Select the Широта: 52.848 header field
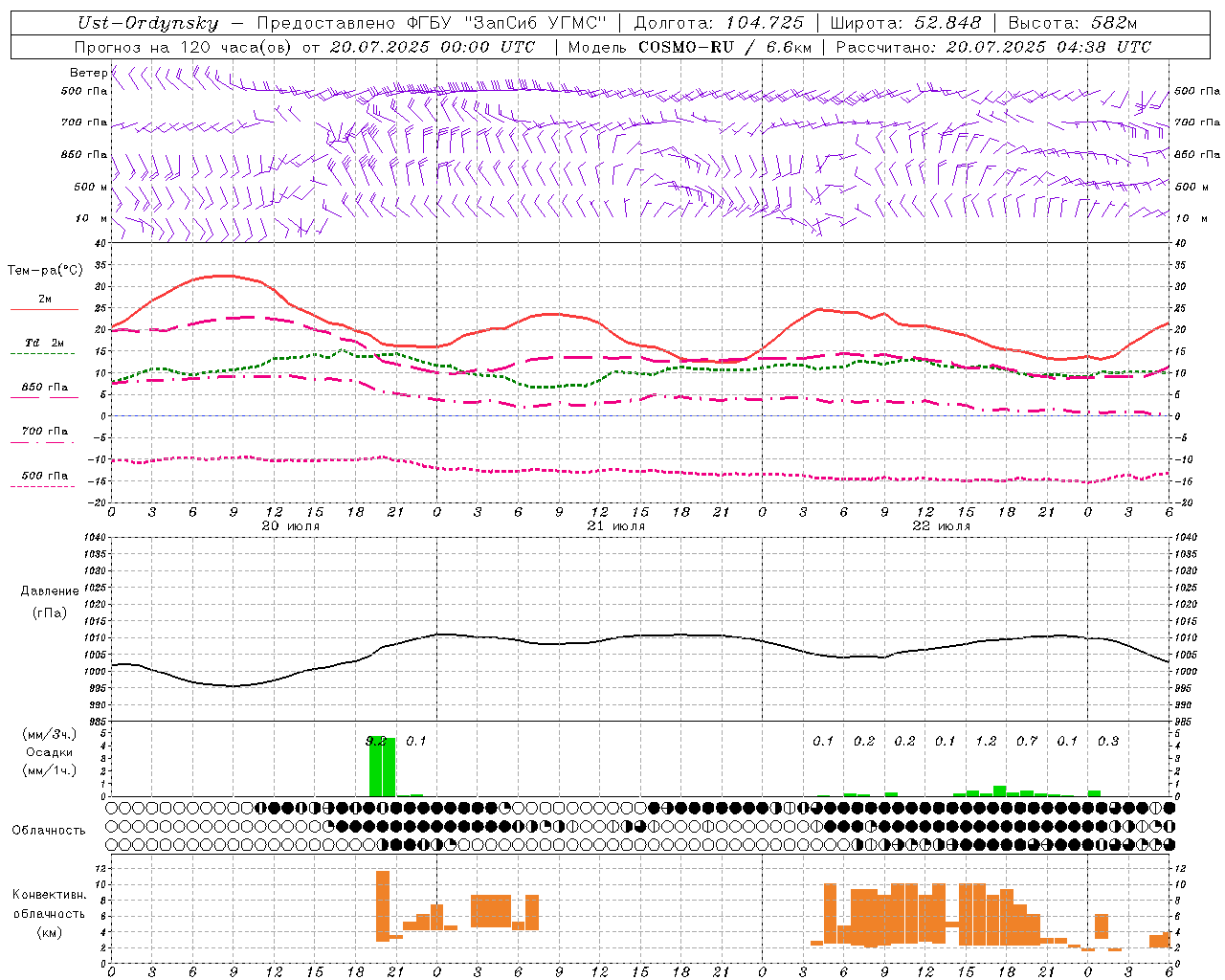 pos(905,23)
